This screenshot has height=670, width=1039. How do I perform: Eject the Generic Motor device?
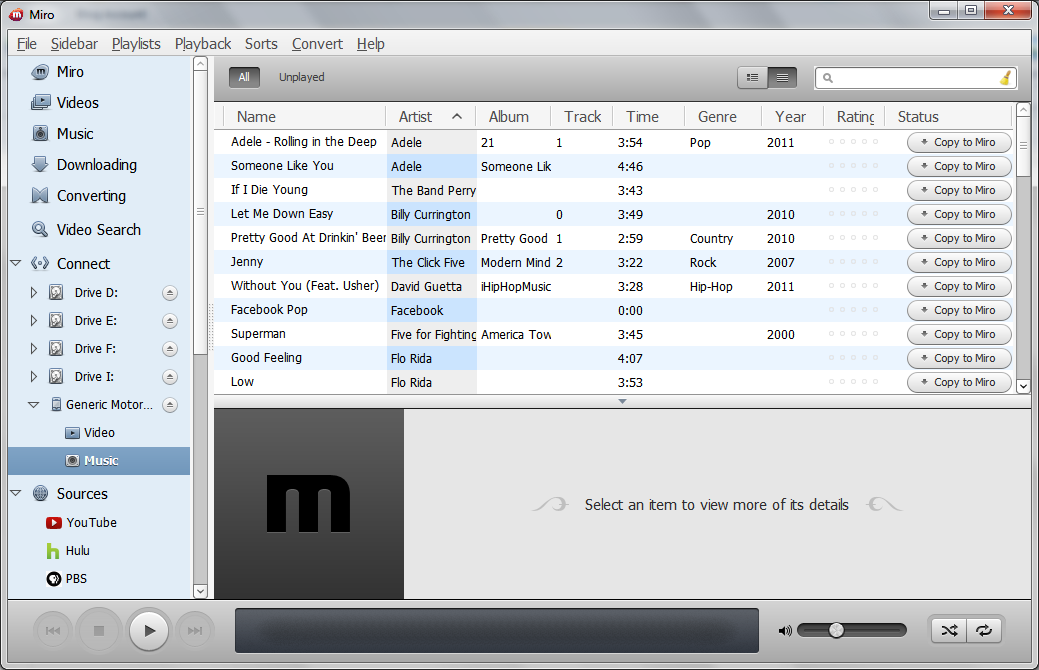[x=170, y=404]
